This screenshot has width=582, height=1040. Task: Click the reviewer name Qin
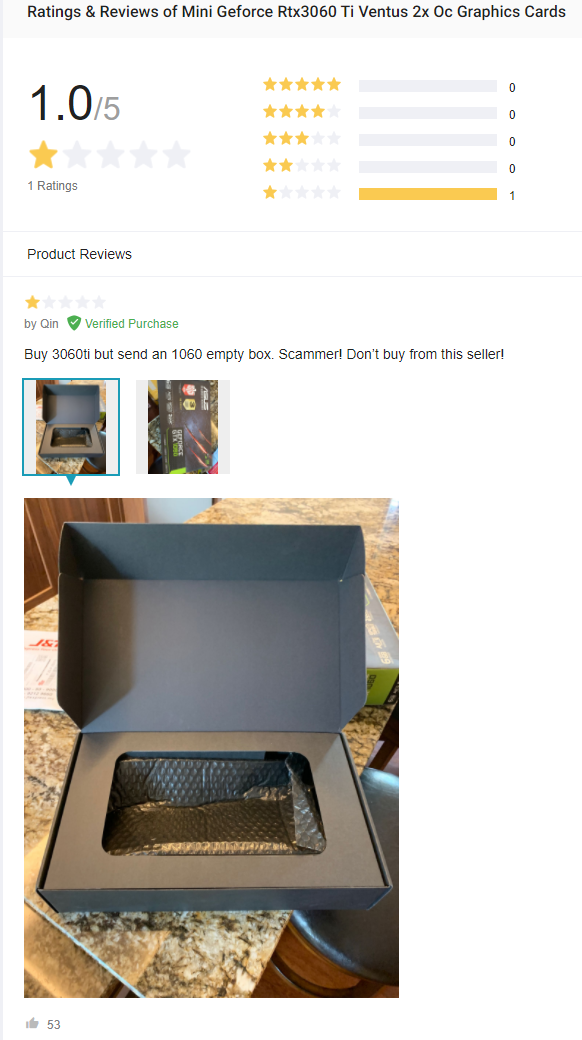tap(50, 324)
